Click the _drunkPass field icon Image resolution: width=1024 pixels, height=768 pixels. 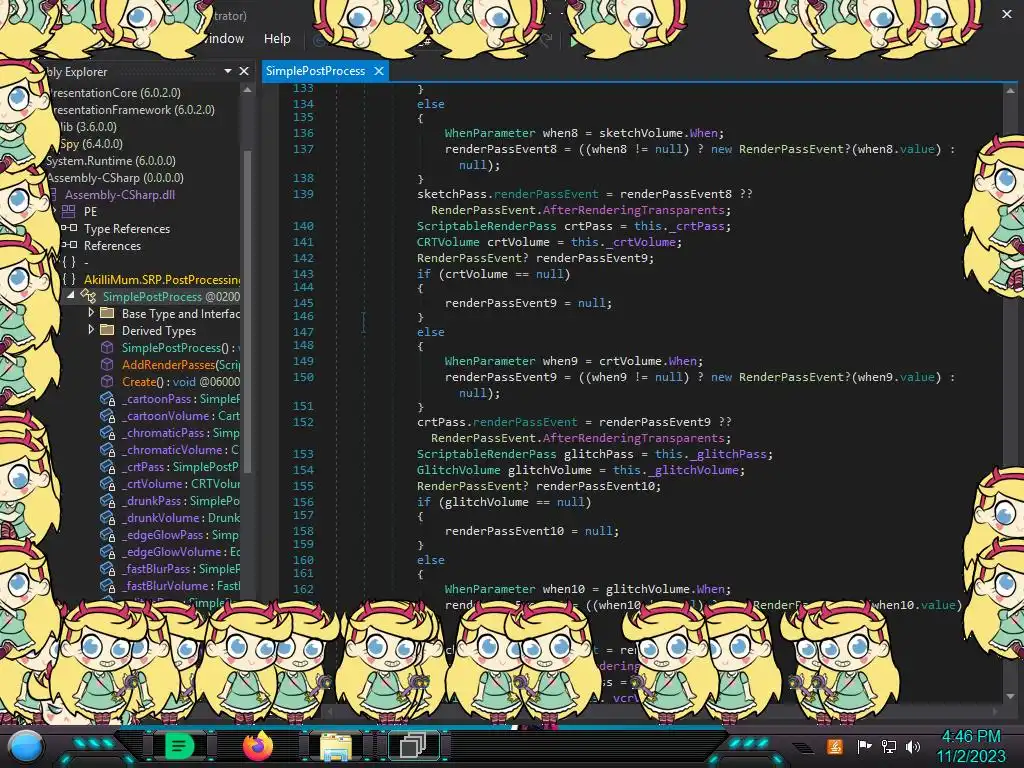coord(108,500)
